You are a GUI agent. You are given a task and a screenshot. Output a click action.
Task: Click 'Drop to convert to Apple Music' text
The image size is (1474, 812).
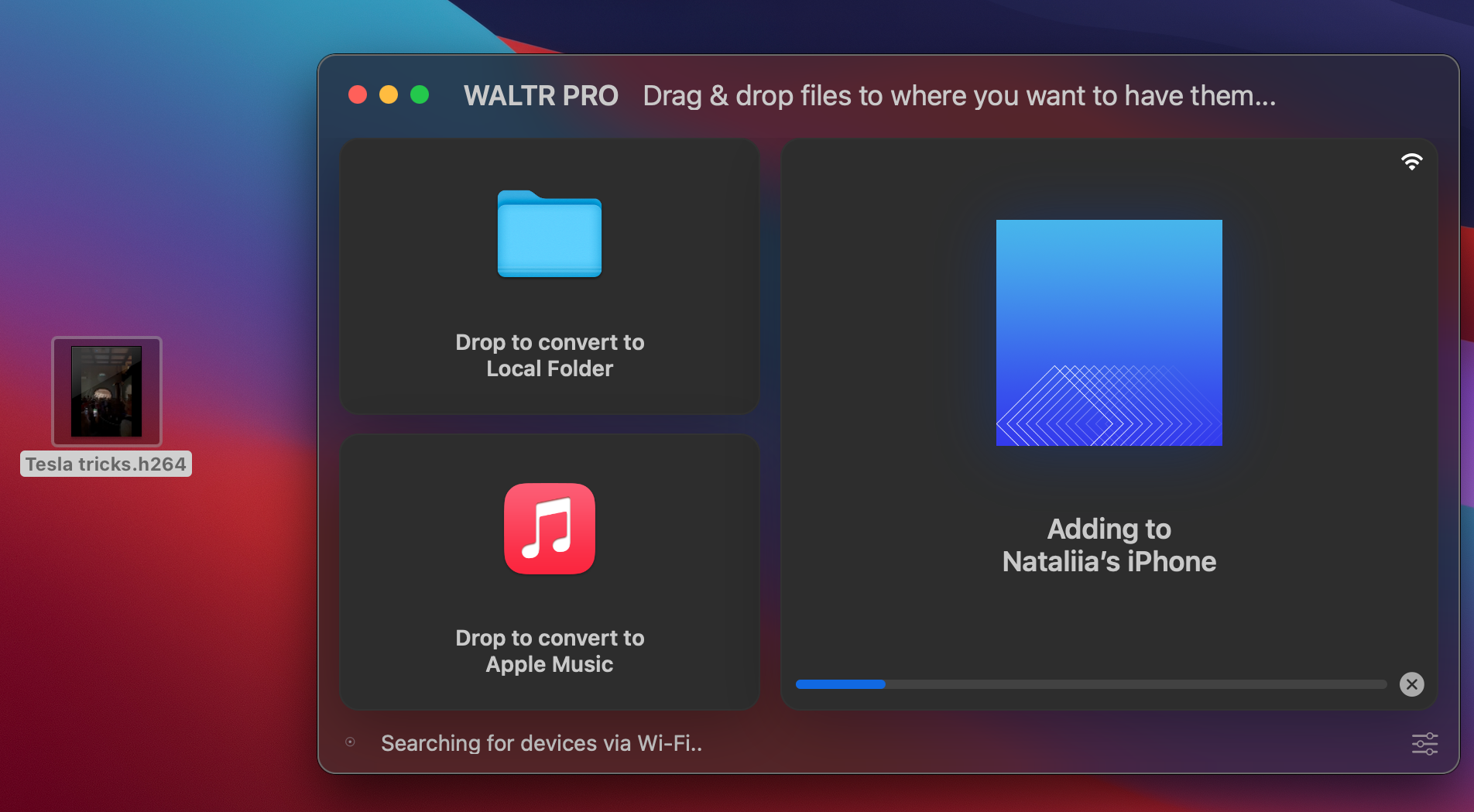(x=550, y=651)
